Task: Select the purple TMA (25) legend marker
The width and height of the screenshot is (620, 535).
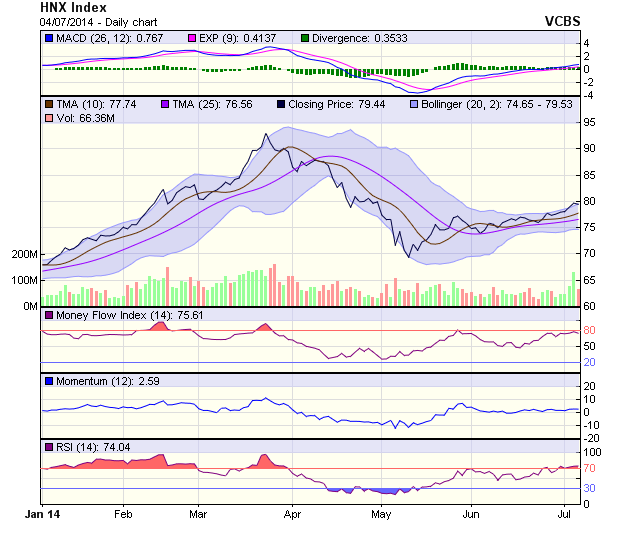Action: pyautogui.click(x=165, y=103)
